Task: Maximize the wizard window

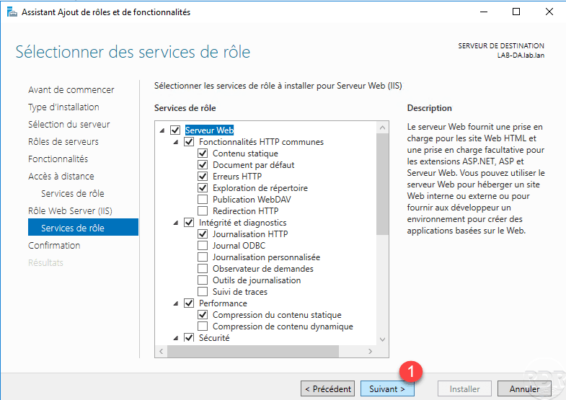Action: (x=516, y=12)
